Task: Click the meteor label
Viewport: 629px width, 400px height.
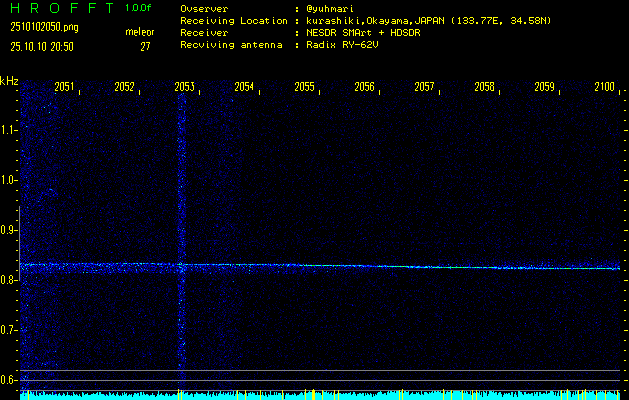Action: point(140,32)
